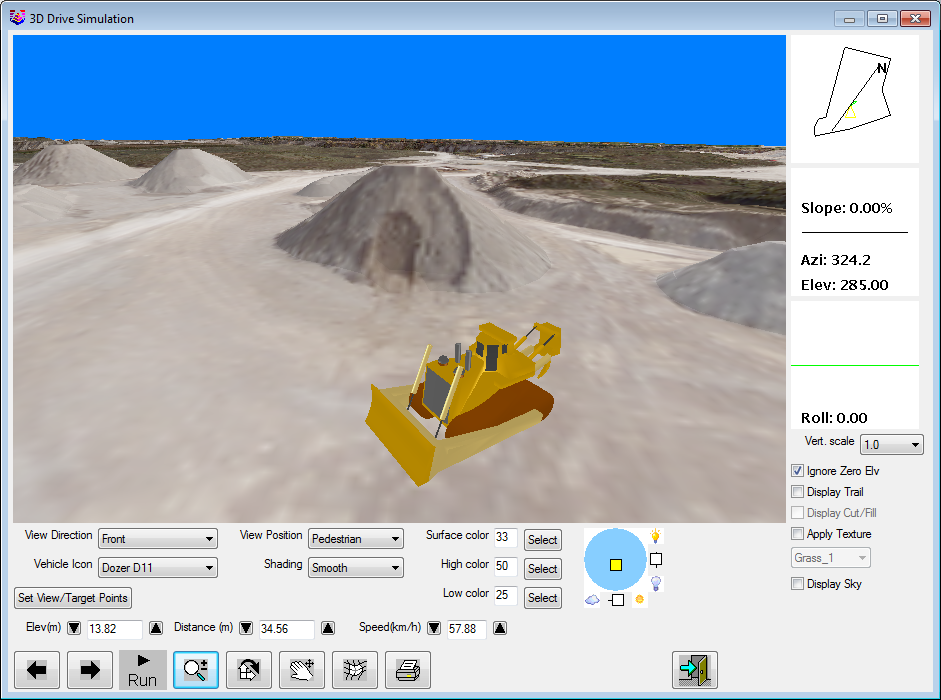
Task: Click the Roll: 0.00 readout
Action: coord(834,418)
